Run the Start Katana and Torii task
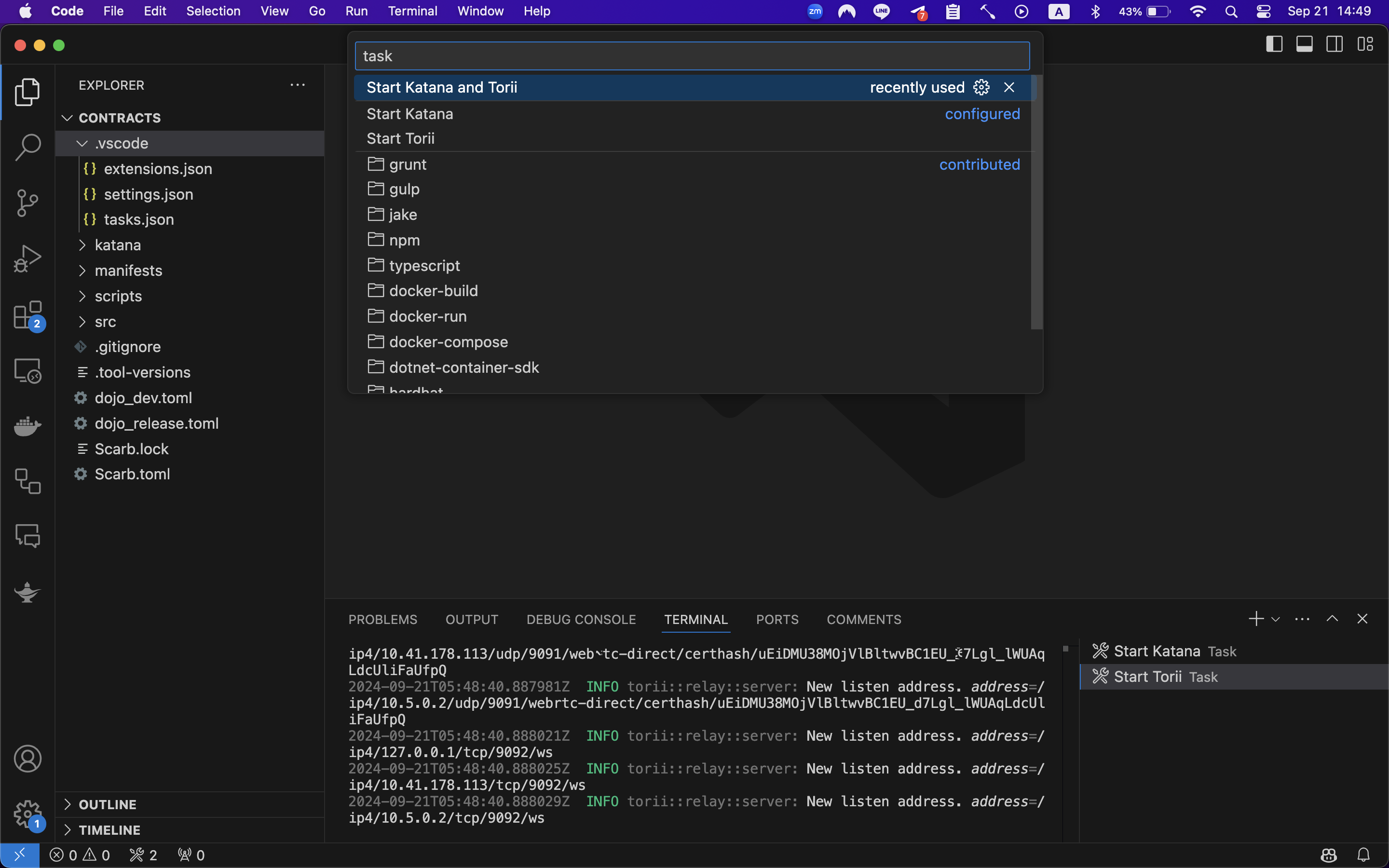 coord(692,87)
